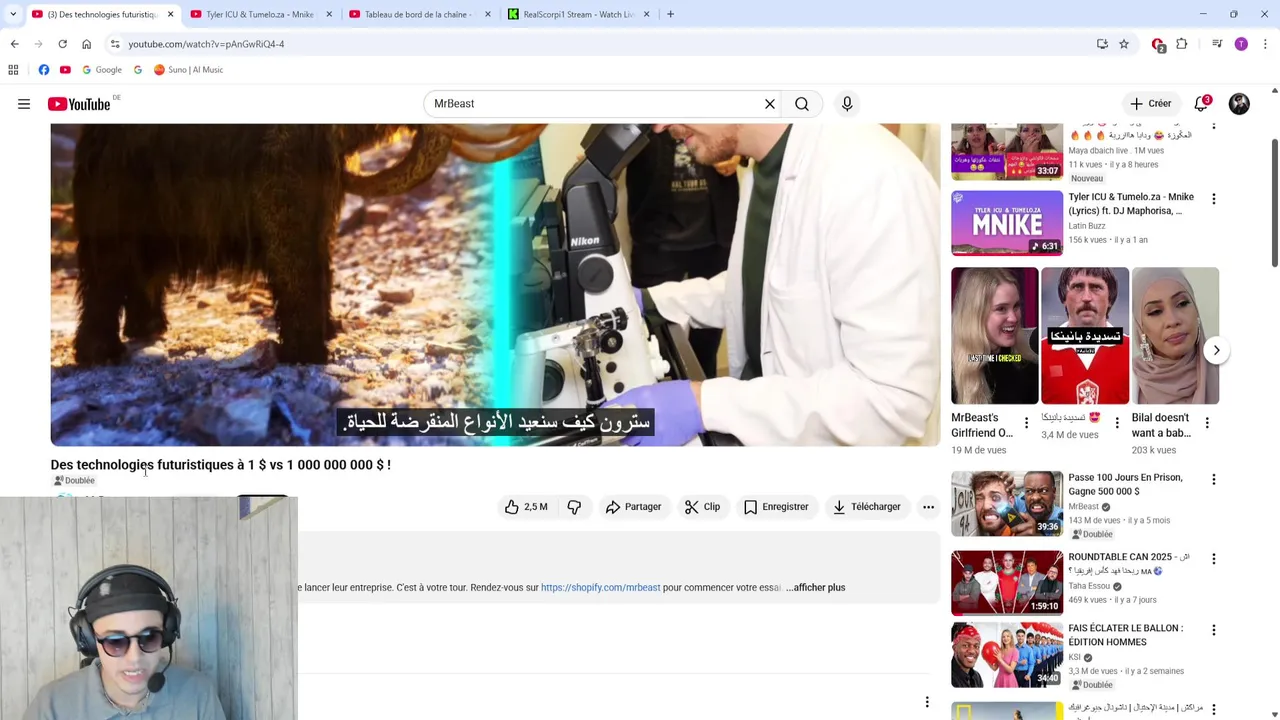Play the ROUNDTABLE CAN 2025 thumbnail
The width and height of the screenshot is (1280, 720).
tap(1007, 582)
